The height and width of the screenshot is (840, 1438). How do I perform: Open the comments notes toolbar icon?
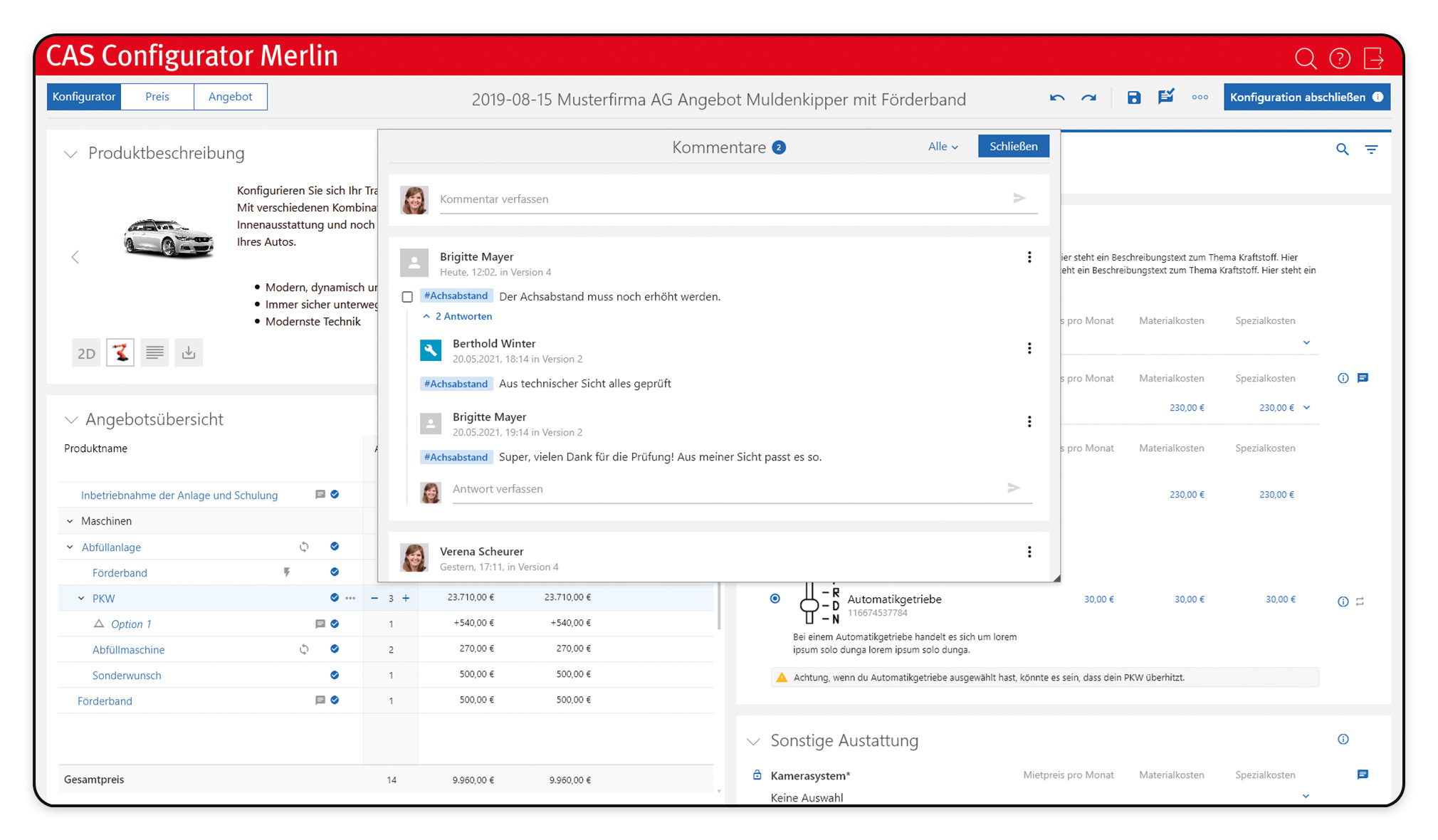click(1166, 97)
